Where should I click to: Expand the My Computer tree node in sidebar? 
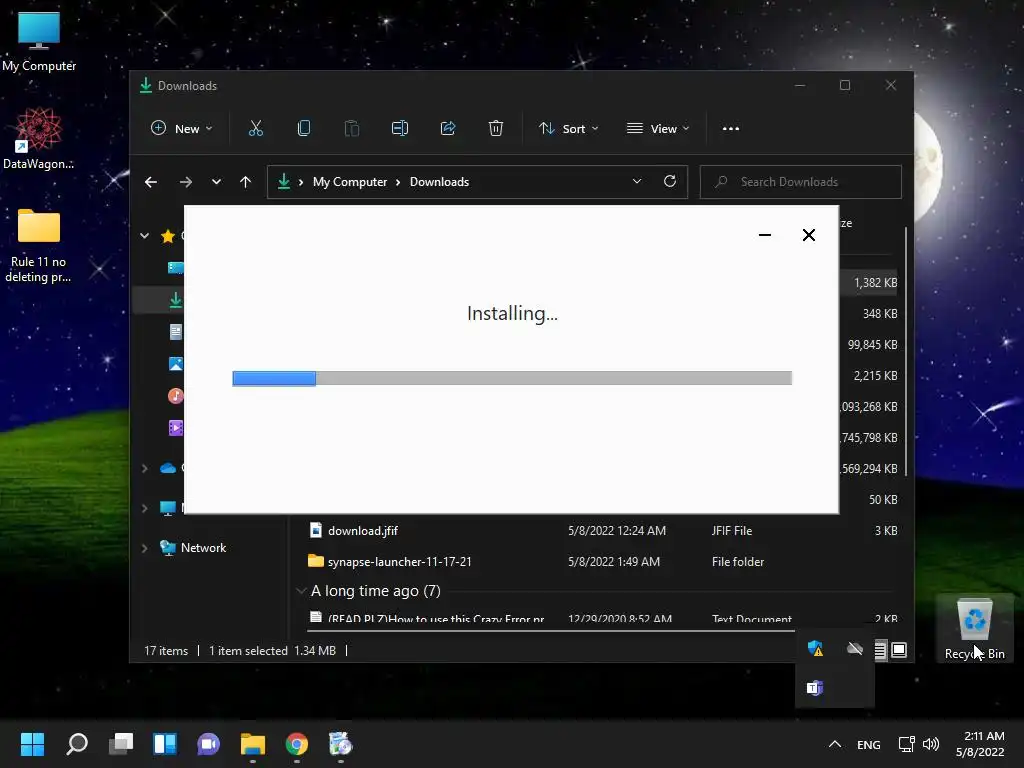144,508
